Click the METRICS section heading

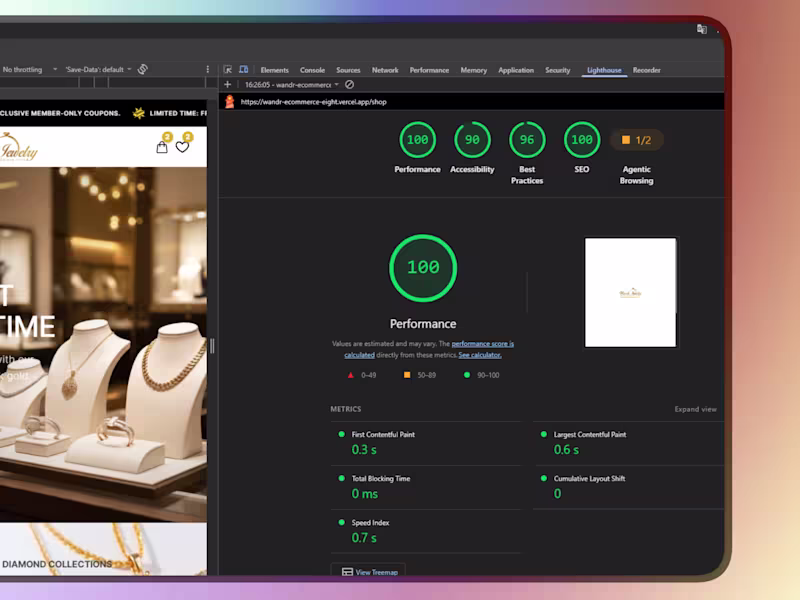pyautogui.click(x=345, y=409)
